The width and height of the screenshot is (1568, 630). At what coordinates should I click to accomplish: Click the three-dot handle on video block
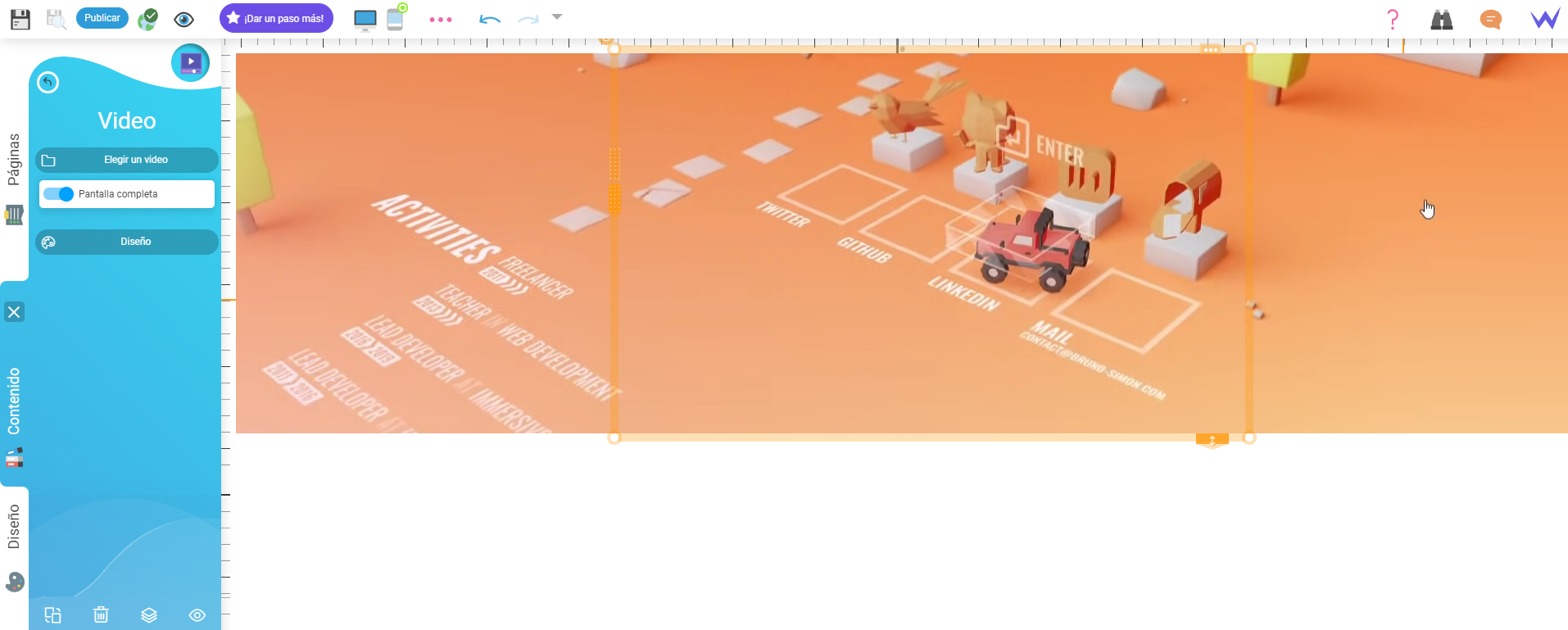1210,50
